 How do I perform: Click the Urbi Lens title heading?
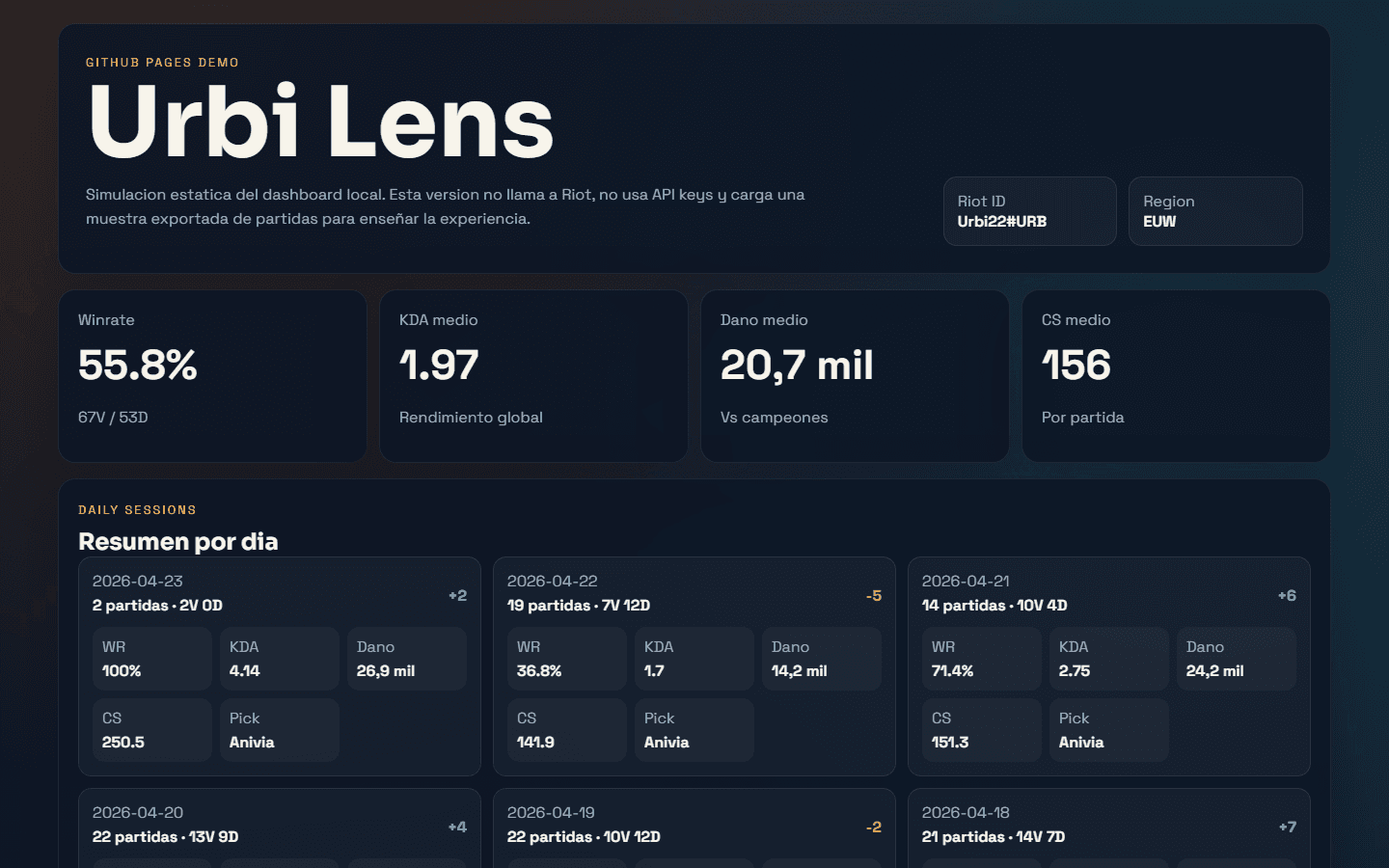320,121
